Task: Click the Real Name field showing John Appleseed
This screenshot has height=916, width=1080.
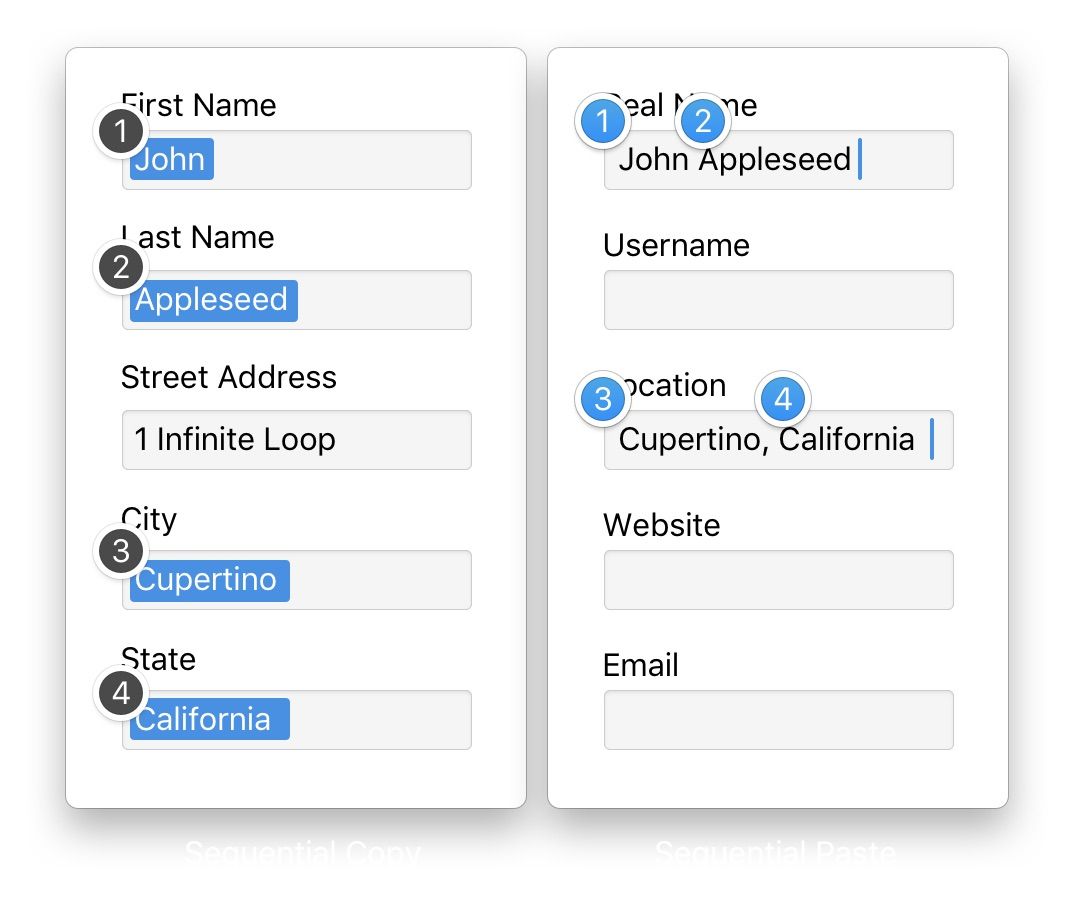Action: point(778,160)
